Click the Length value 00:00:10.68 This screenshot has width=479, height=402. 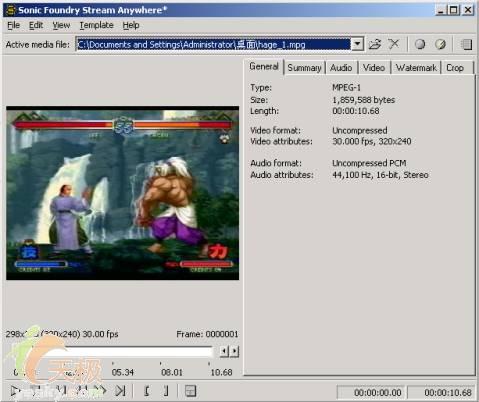point(356,111)
